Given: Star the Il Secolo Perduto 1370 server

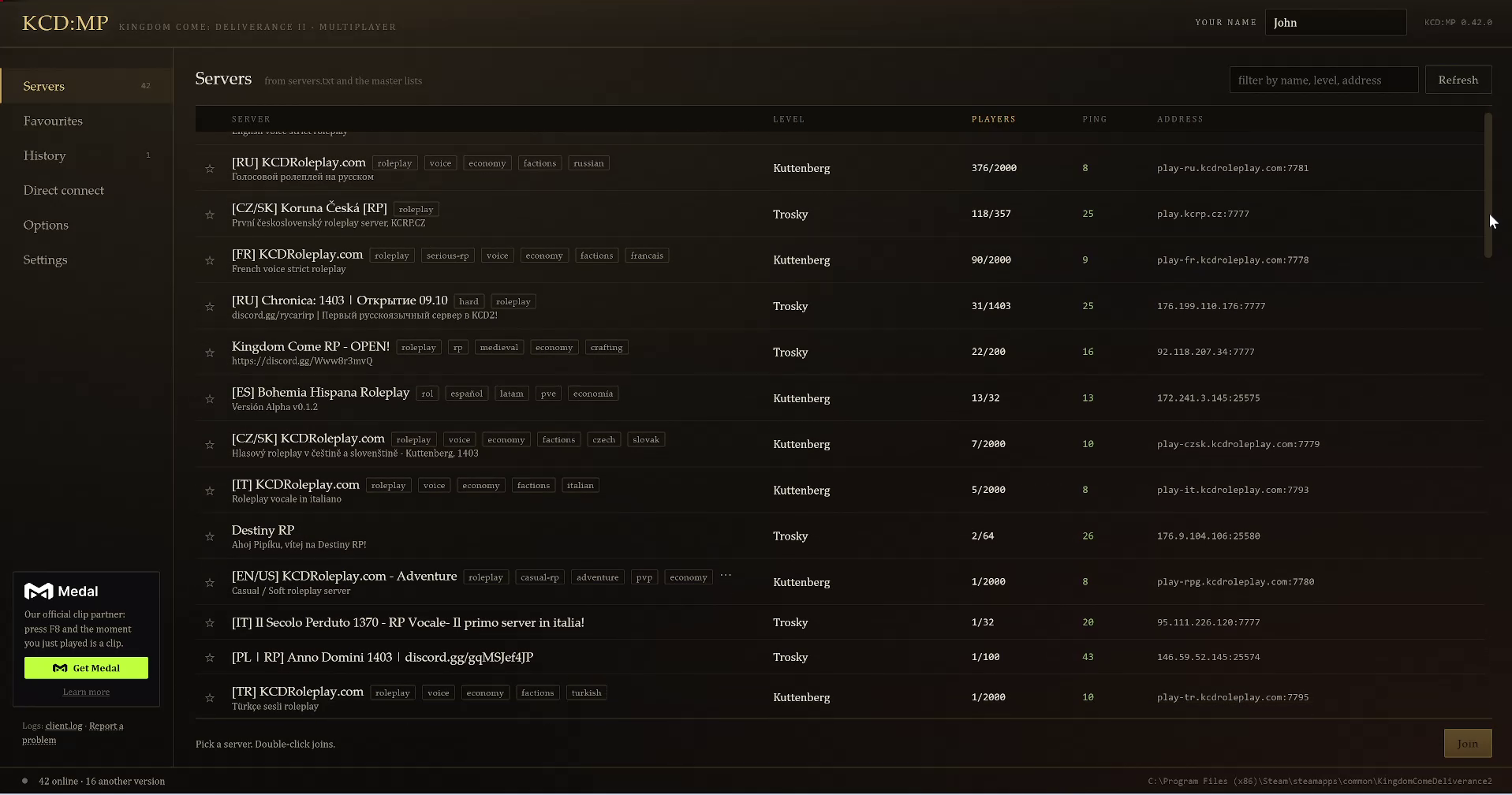Looking at the screenshot, I should (x=210, y=623).
